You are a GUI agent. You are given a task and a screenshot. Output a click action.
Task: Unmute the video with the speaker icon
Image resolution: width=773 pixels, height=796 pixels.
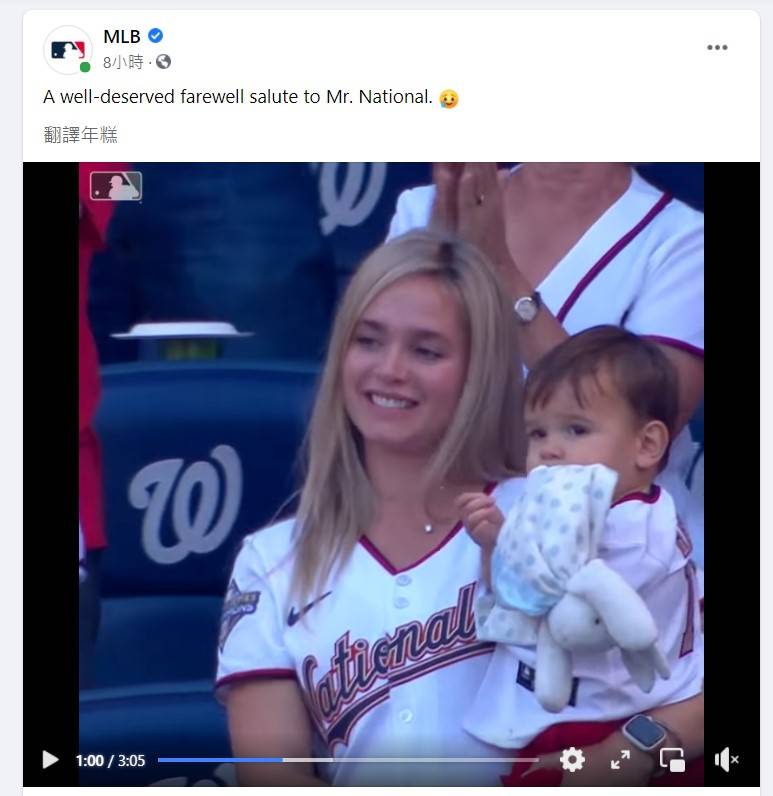[726, 760]
